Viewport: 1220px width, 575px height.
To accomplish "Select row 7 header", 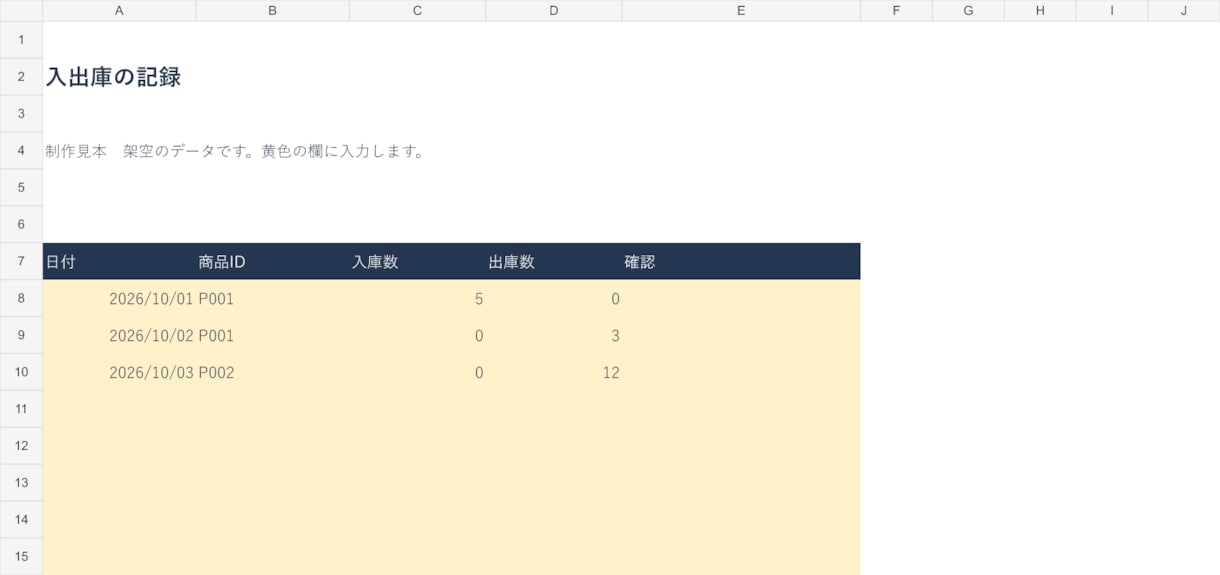I will [x=21, y=262].
